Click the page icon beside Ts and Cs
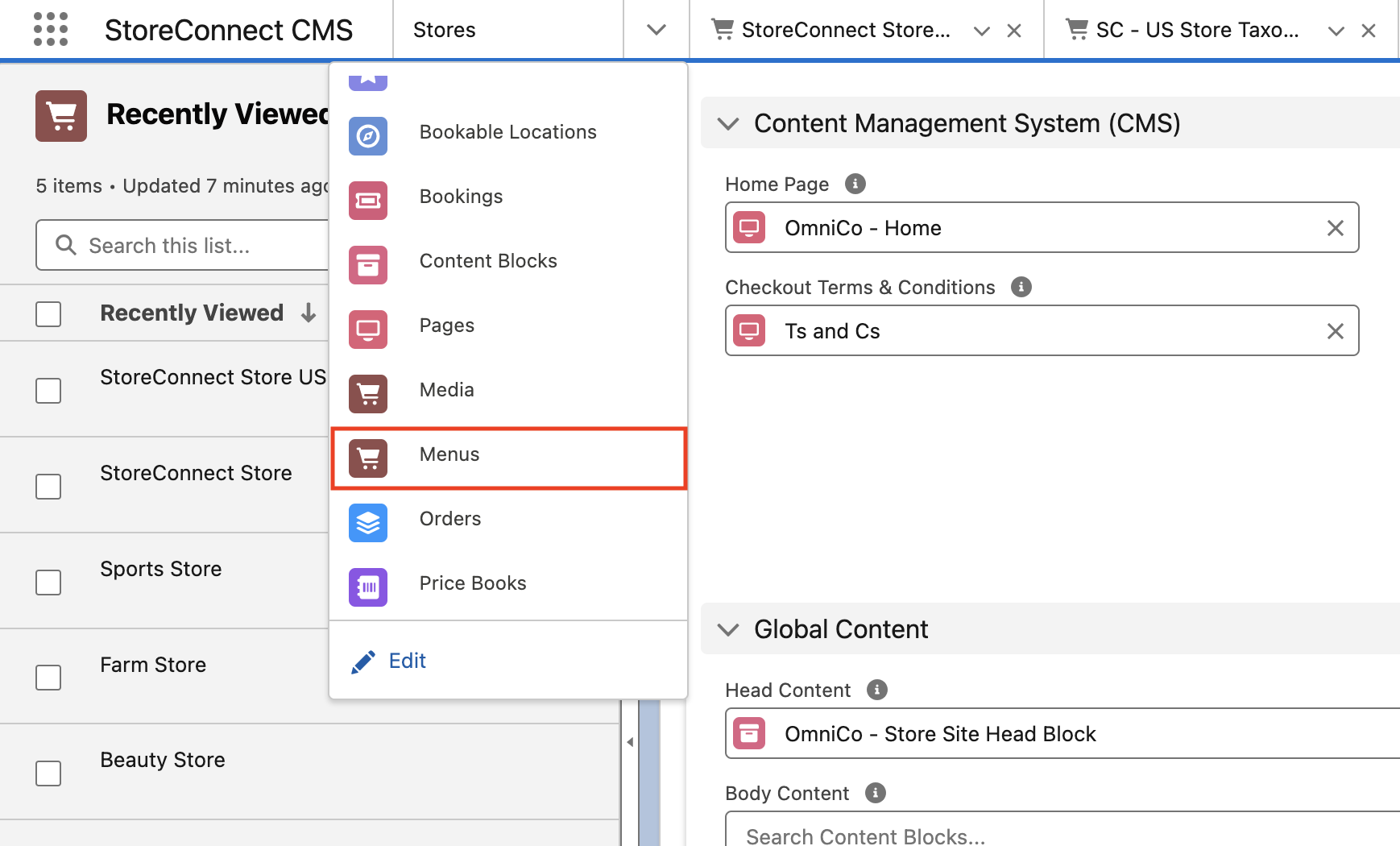 point(749,330)
